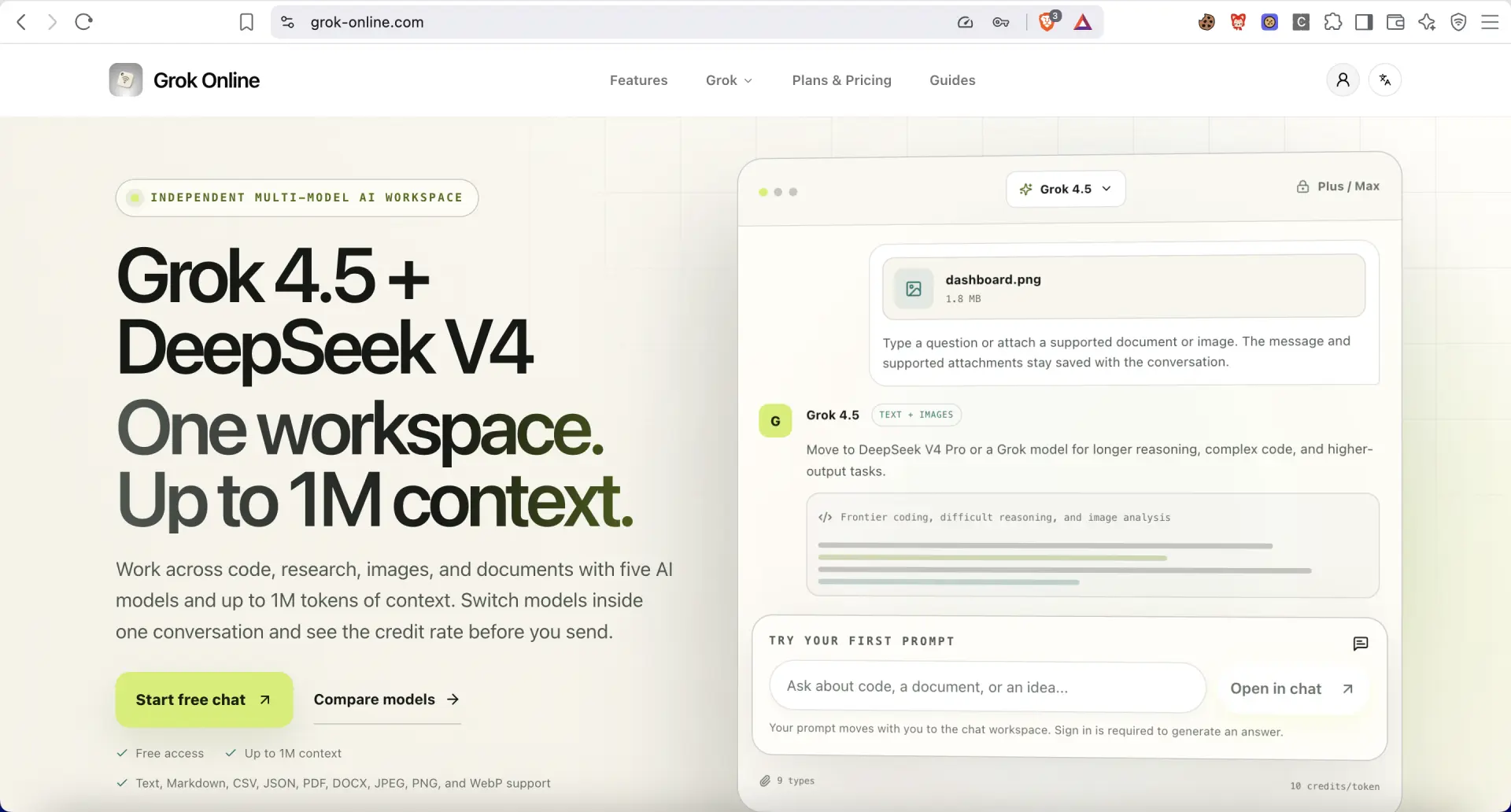Toggle the browser sidebar panel icon
The height and width of the screenshot is (812, 1511).
pos(1364,22)
